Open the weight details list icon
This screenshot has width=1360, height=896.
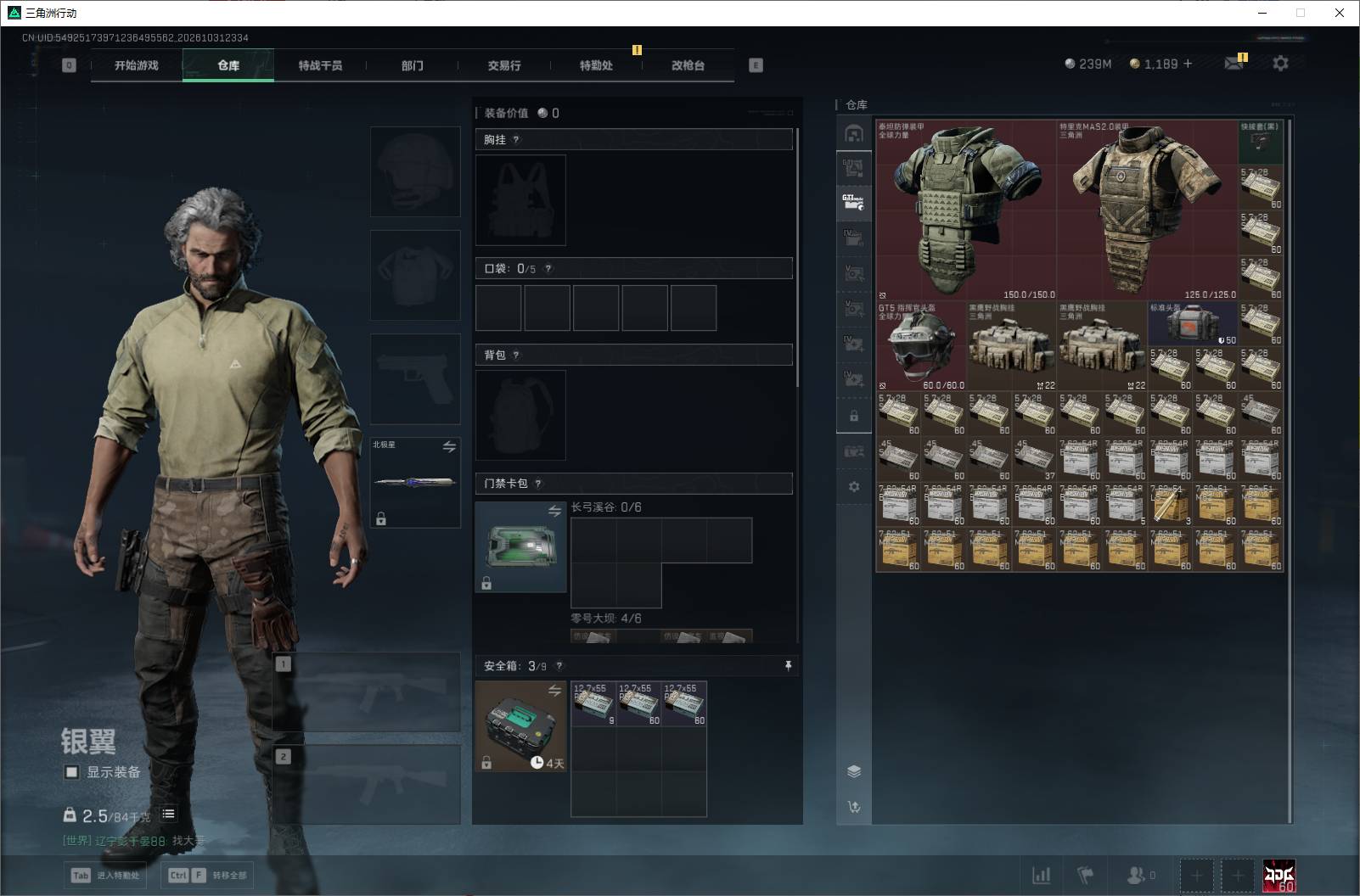(168, 814)
